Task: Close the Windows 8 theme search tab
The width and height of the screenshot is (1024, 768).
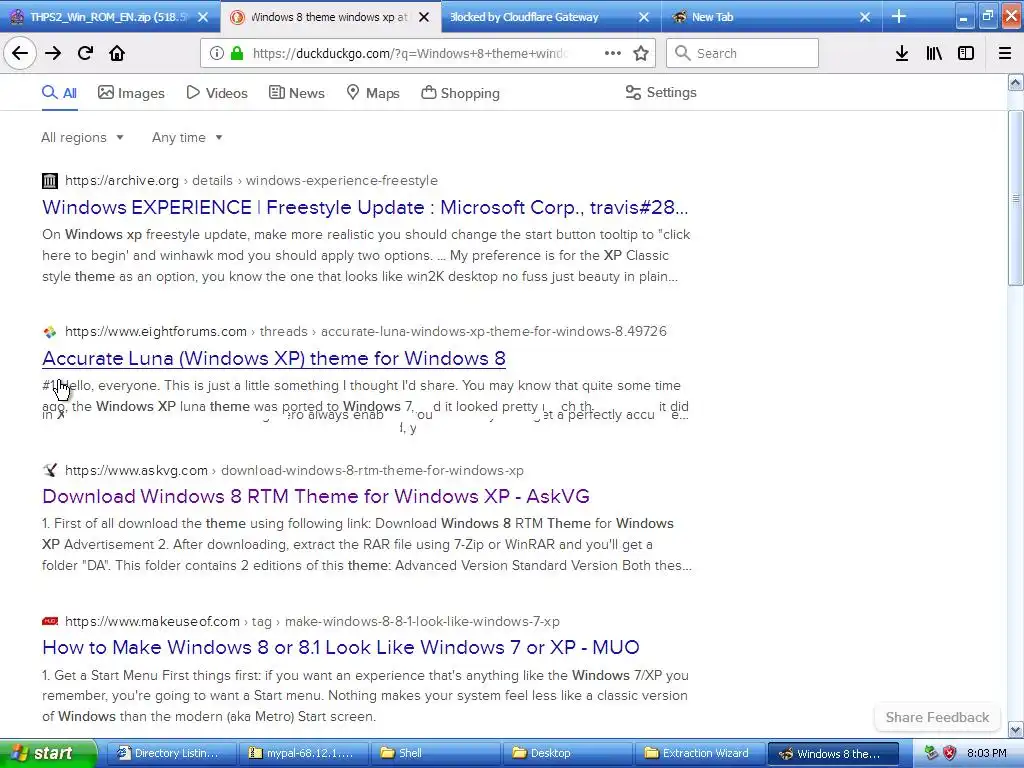Action: tap(424, 17)
